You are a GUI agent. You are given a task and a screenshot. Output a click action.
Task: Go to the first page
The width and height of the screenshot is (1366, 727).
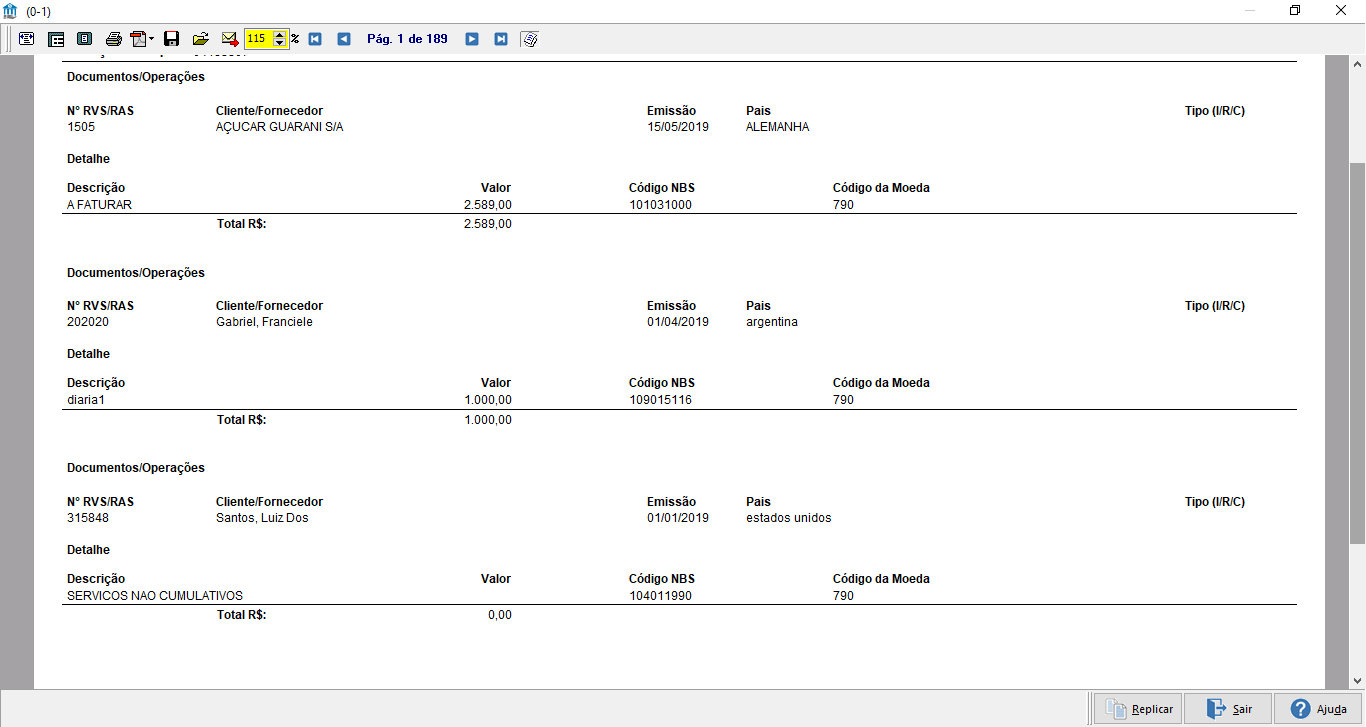coord(315,39)
